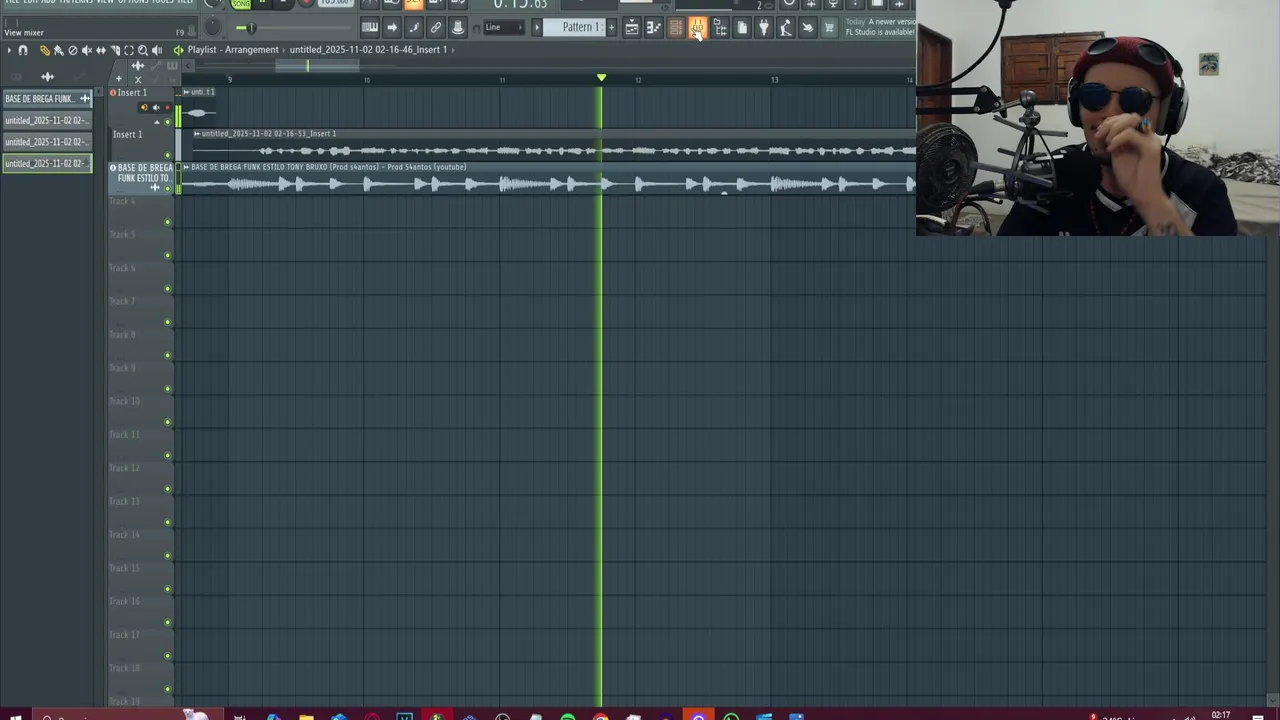The height and width of the screenshot is (720, 1280).
Task: Toggle Song mode button
Action: click(241, 4)
